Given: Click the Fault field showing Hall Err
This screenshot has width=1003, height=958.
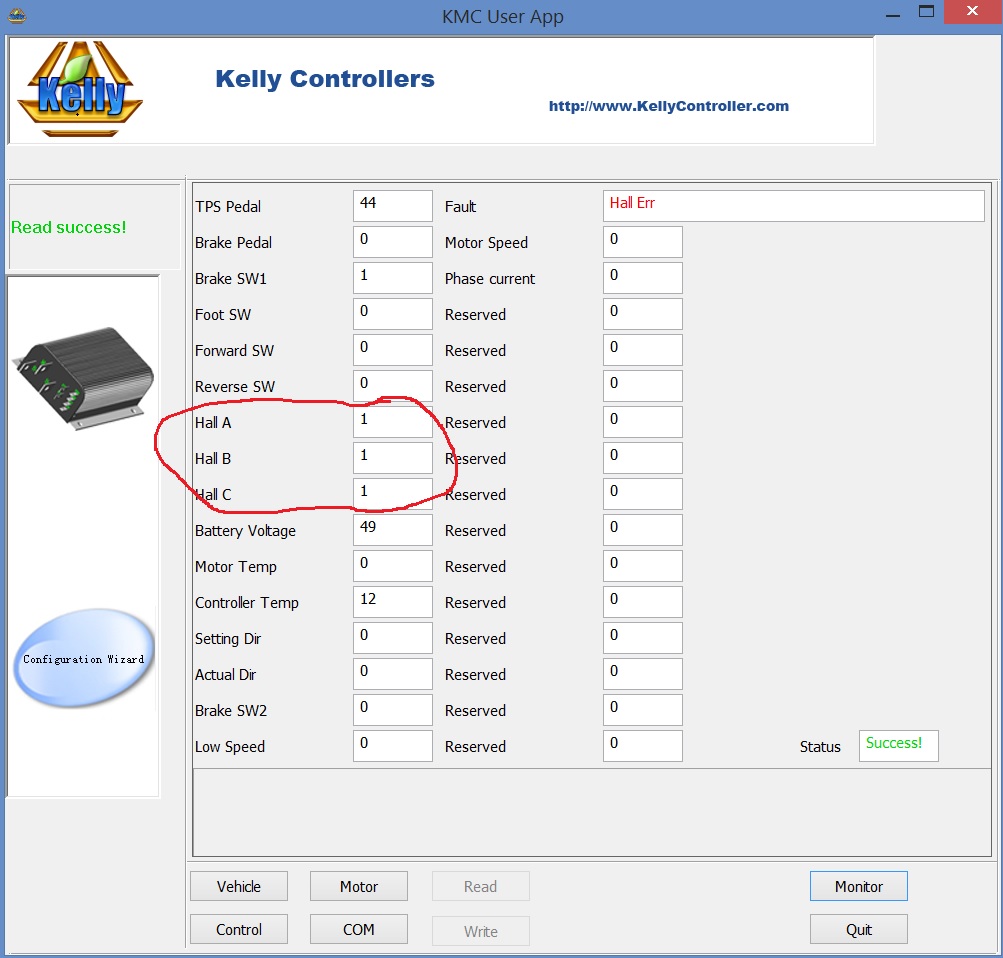Looking at the screenshot, I should point(793,206).
